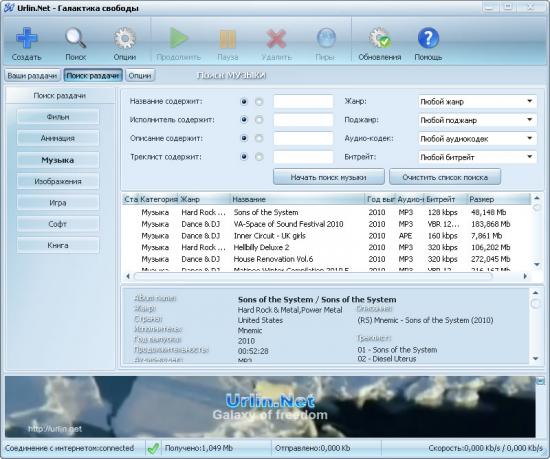This screenshot has width=550, height=459.
Task: Click the Urlin.Net title bar app icon
Action: 8,7
